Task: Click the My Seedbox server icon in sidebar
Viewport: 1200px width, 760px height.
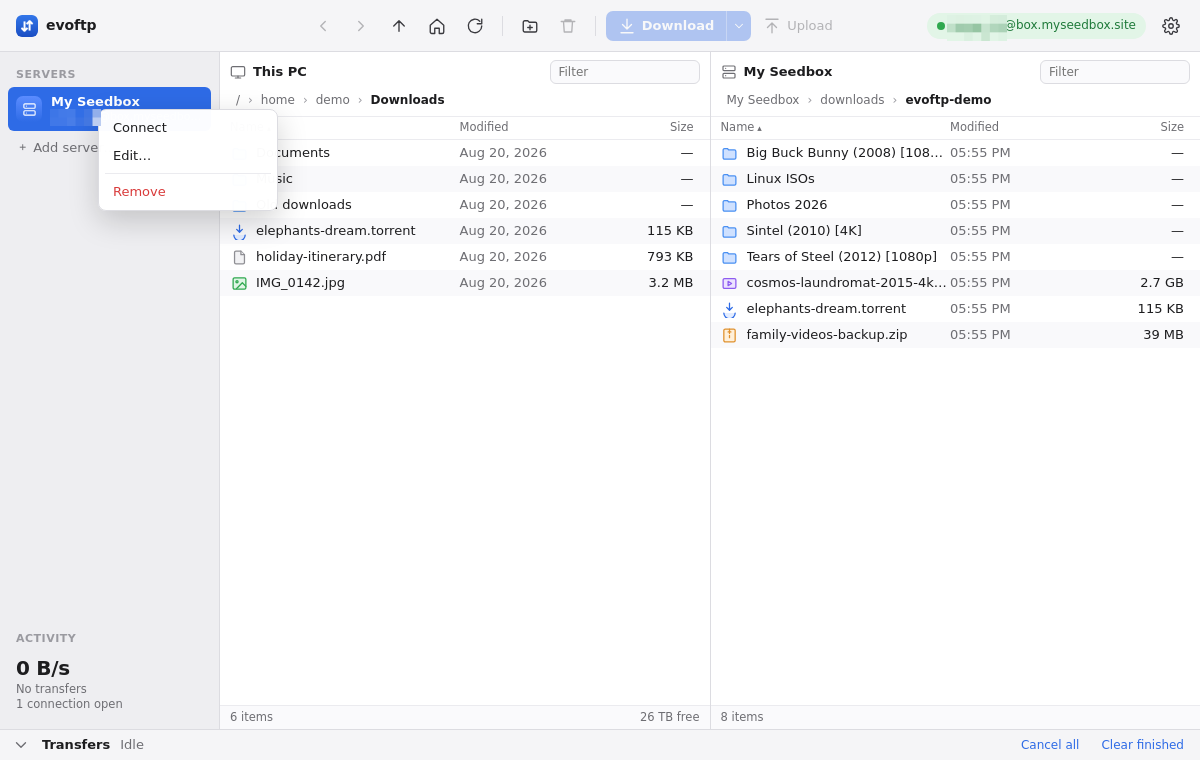Action: click(29, 109)
